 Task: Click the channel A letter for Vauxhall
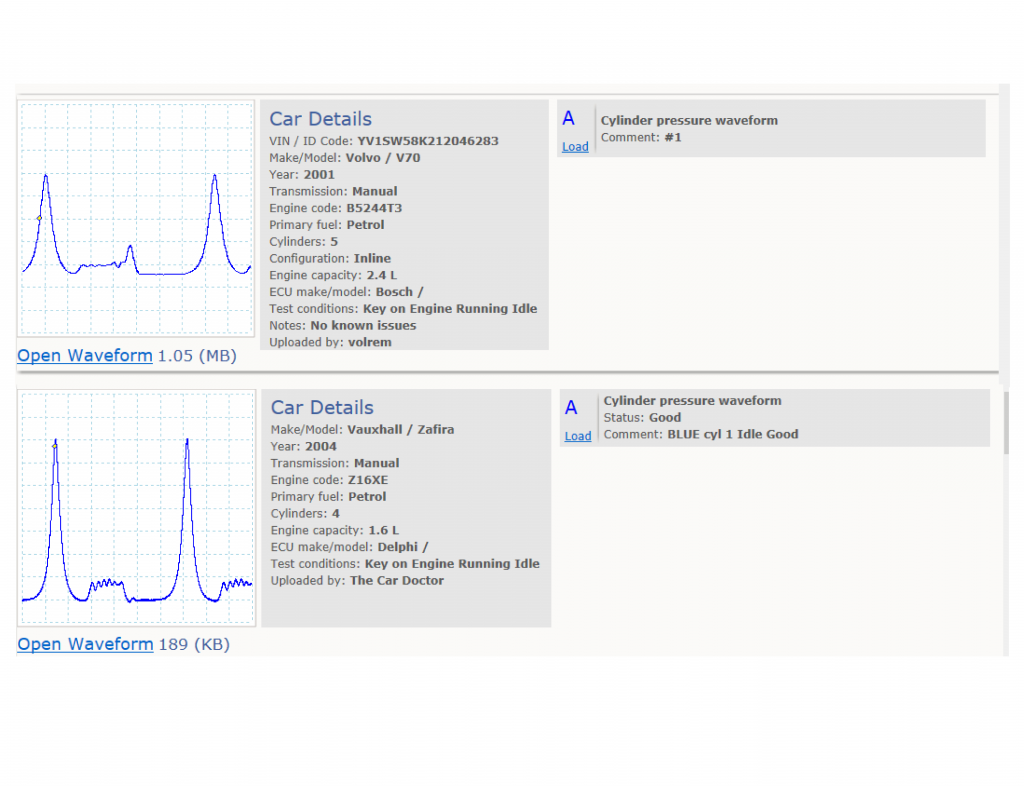tap(571, 407)
